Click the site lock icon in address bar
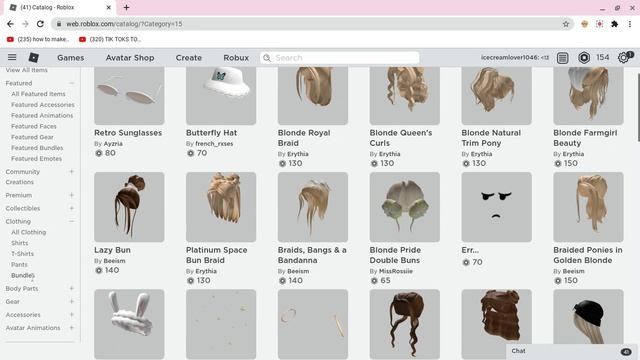This screenshot has height=360, width=640. pos(59,24)
